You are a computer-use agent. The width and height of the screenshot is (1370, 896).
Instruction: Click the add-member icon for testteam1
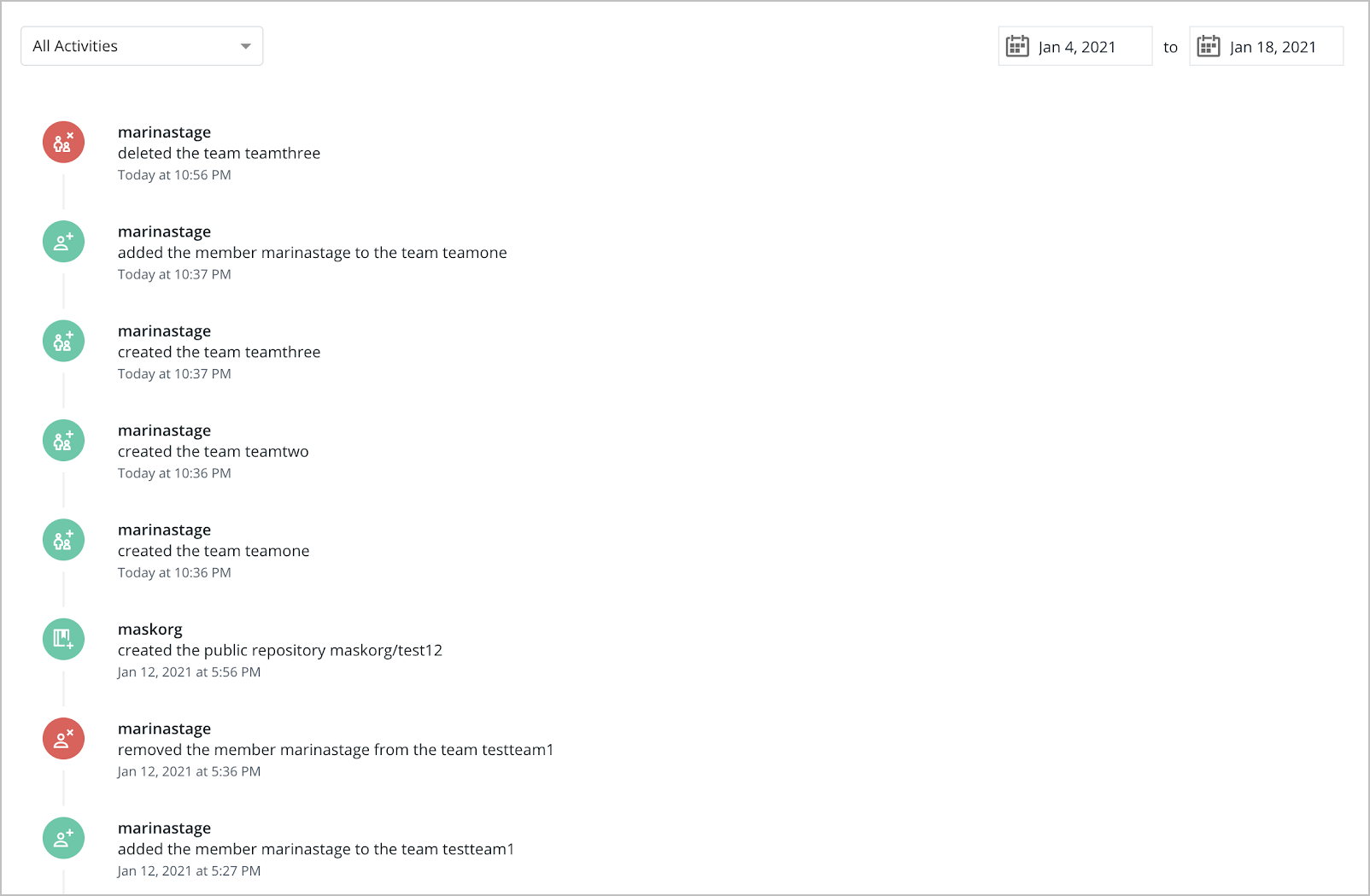[63, 838]
